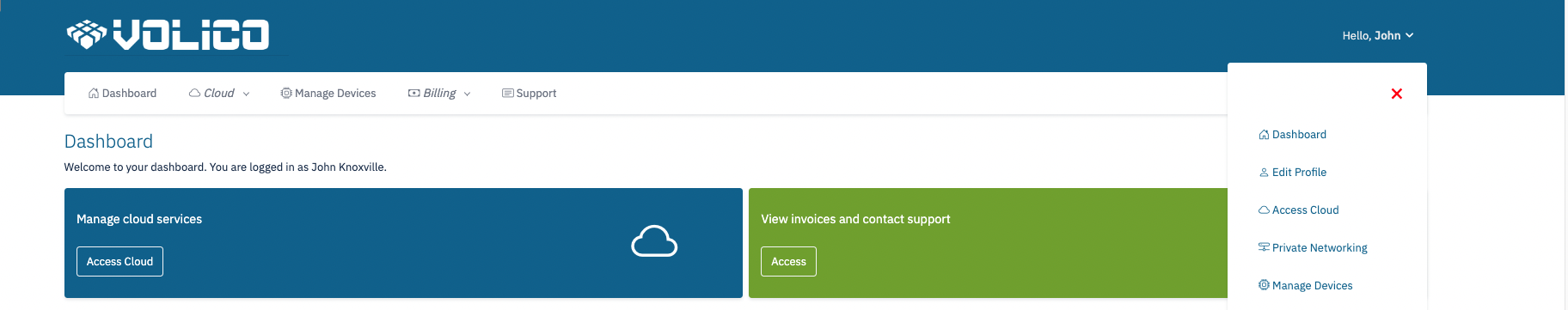1568x310 pixels.
Task: Click the green card's Access button
Action: click(x=788, y=262)
